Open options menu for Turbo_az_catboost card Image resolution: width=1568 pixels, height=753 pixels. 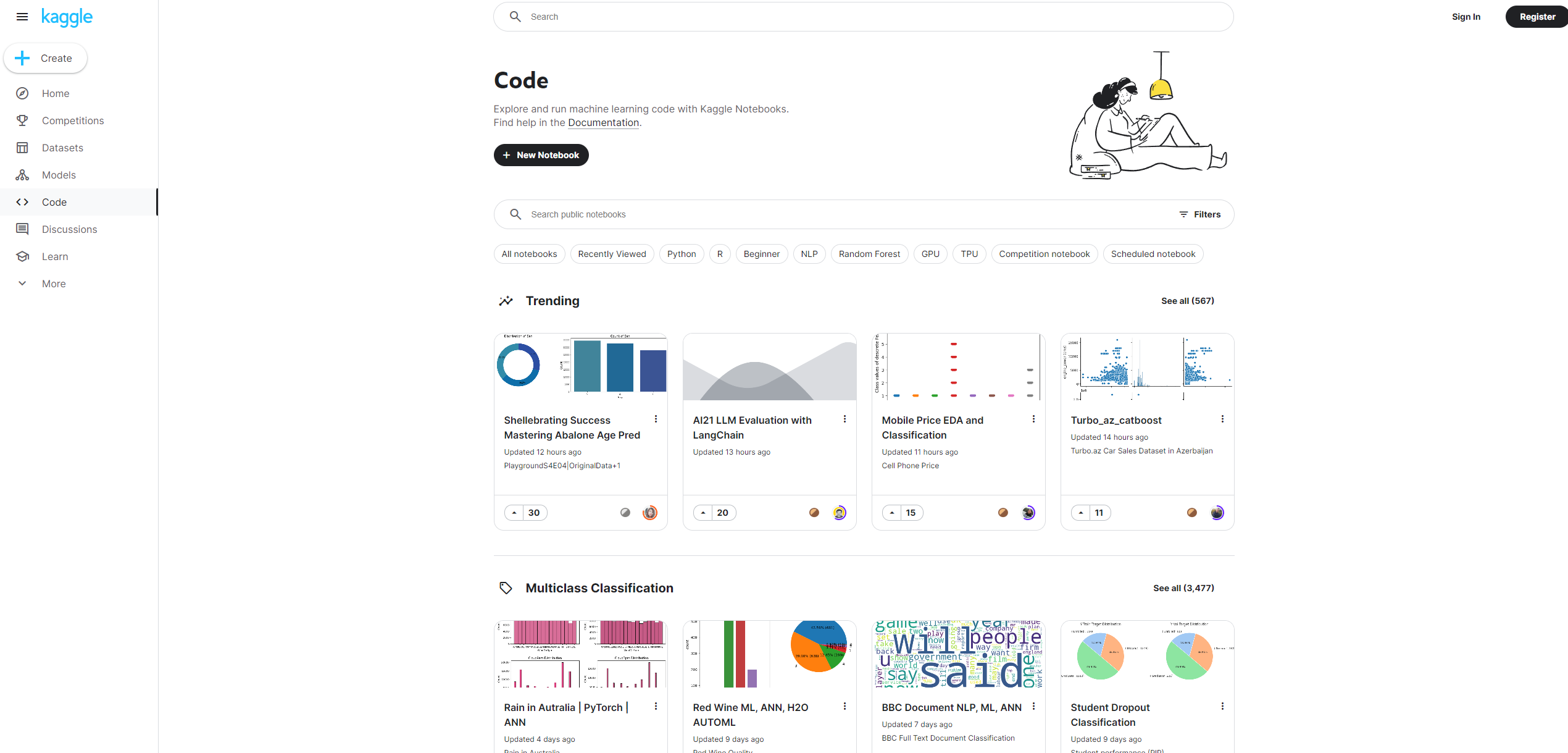(1222, 419)
